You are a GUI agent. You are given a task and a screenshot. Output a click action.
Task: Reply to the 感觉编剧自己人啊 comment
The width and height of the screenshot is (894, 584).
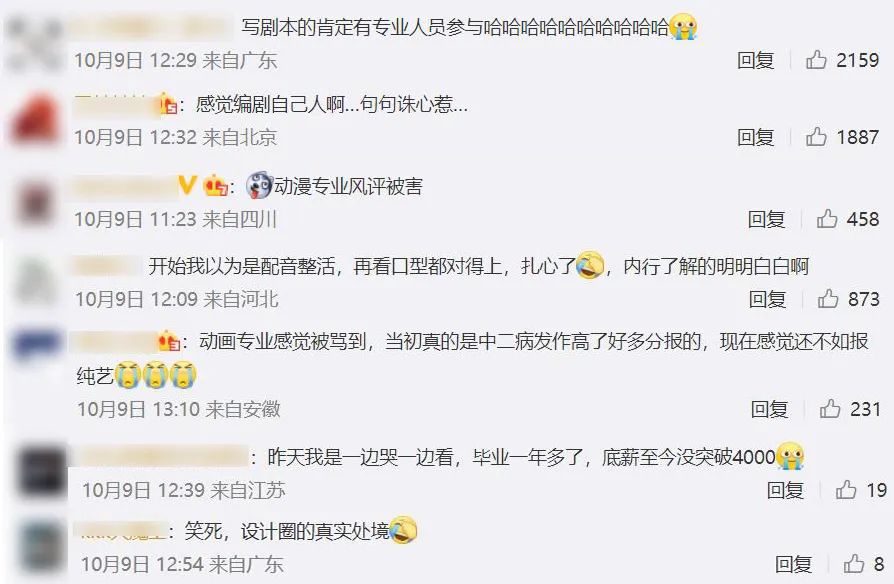click(x=755, y=137)
